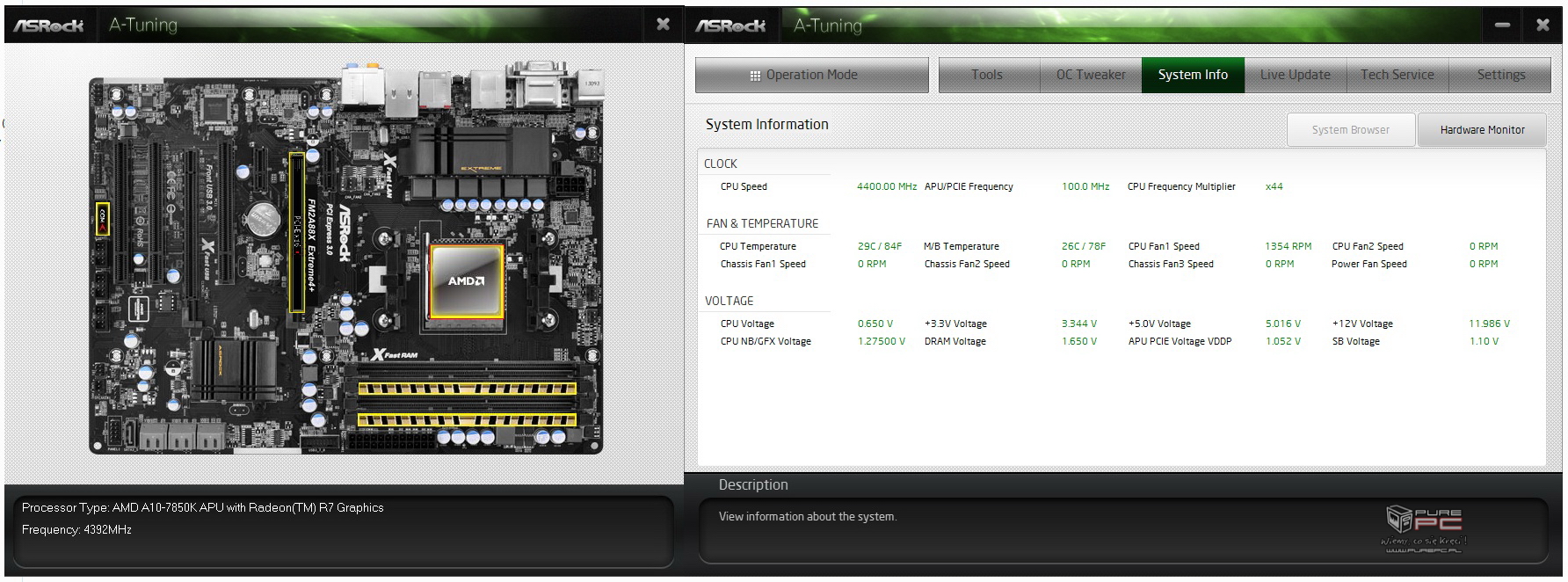The height and width of the screenshot is (582, 1568).
Task: Click the DRAM Voltage label
Action: (x=955, y=341)
